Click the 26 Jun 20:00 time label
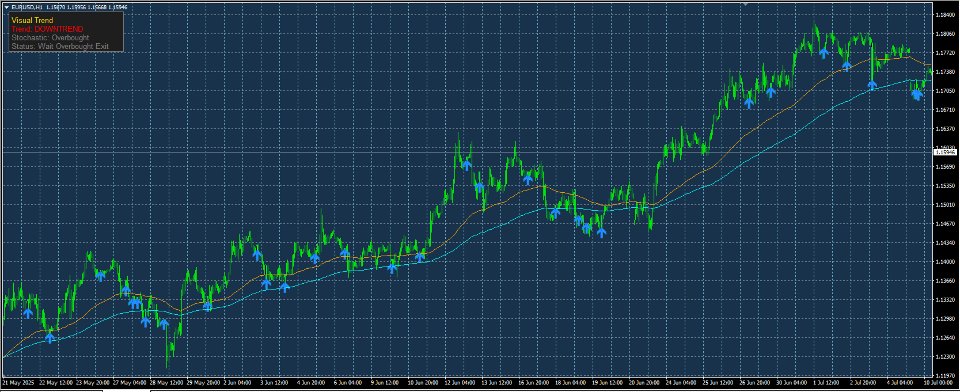 click(756, 382)
